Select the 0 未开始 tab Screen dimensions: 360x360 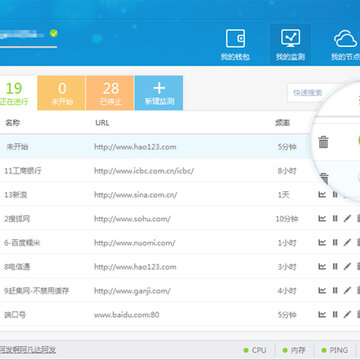(x=62, y=93)
